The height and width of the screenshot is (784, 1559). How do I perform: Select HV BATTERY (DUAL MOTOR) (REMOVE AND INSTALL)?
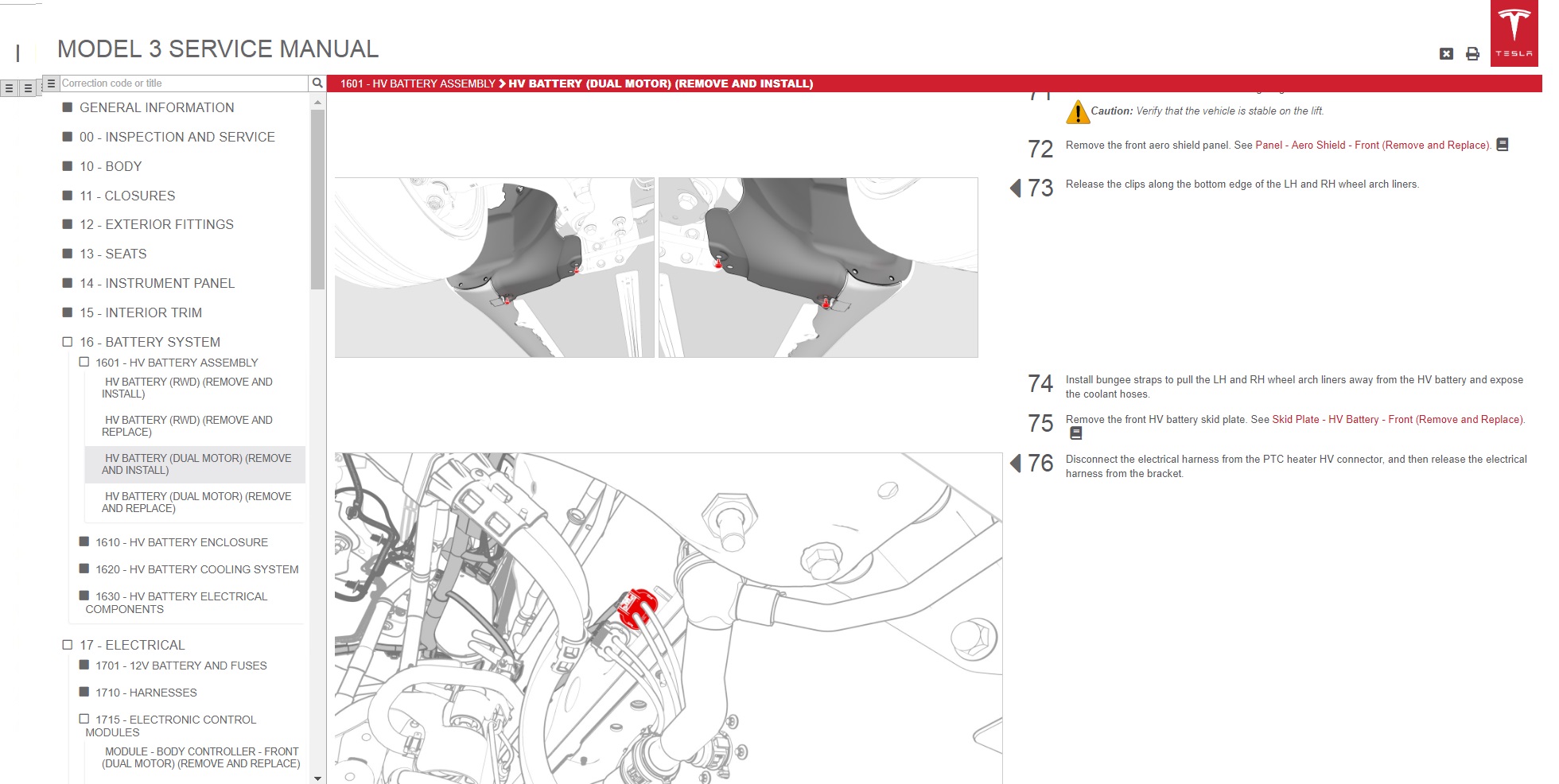196,464
